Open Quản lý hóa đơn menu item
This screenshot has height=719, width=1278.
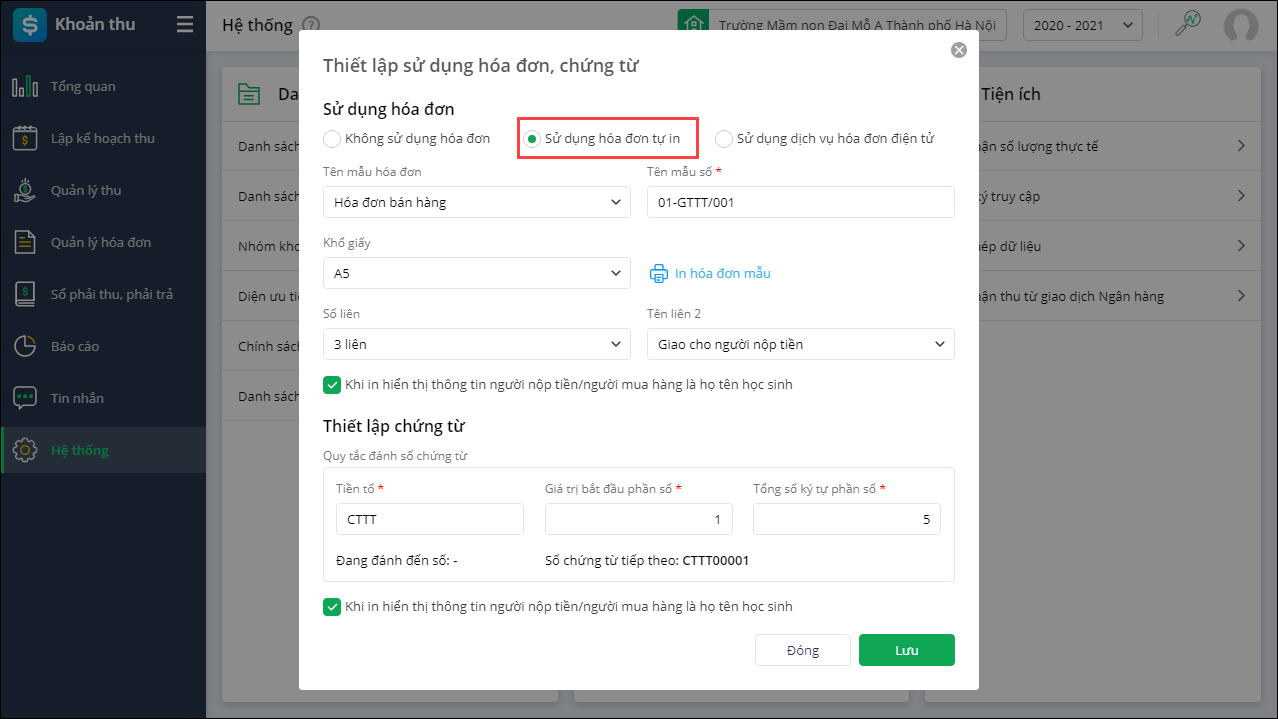click(x=101, y=243)
